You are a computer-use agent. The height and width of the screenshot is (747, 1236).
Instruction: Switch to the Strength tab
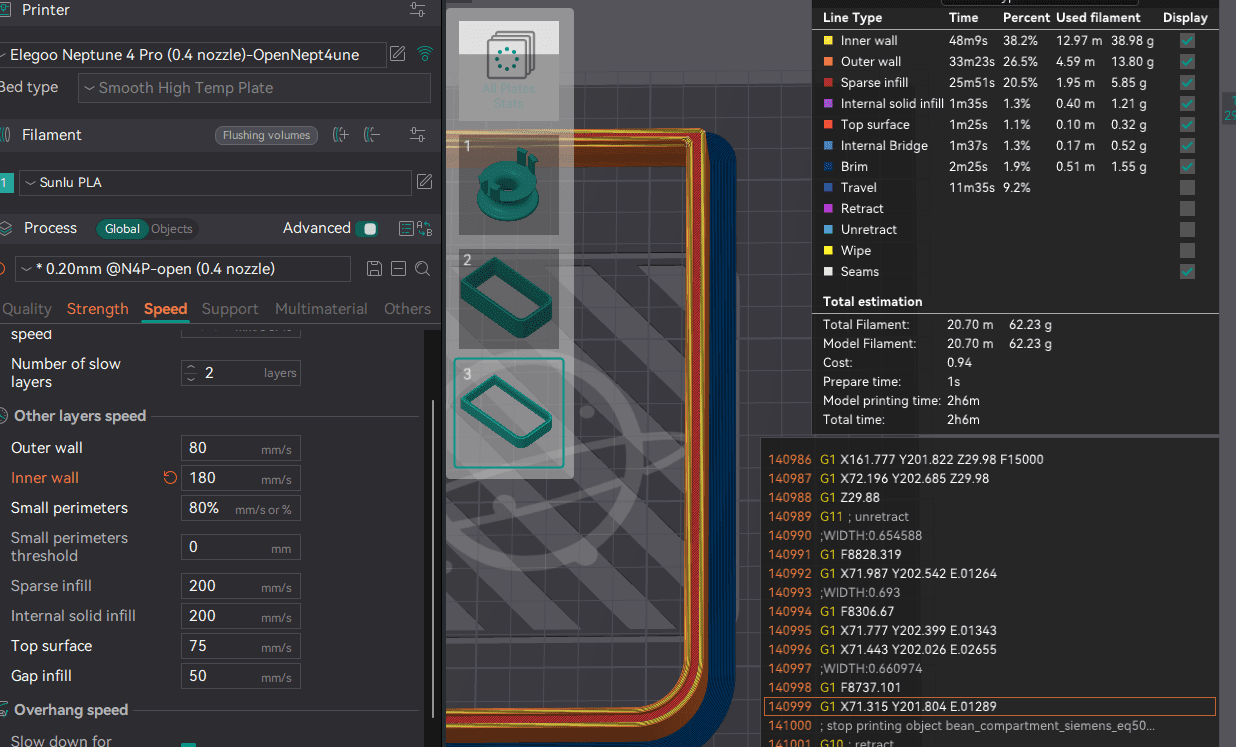[97, 309]
